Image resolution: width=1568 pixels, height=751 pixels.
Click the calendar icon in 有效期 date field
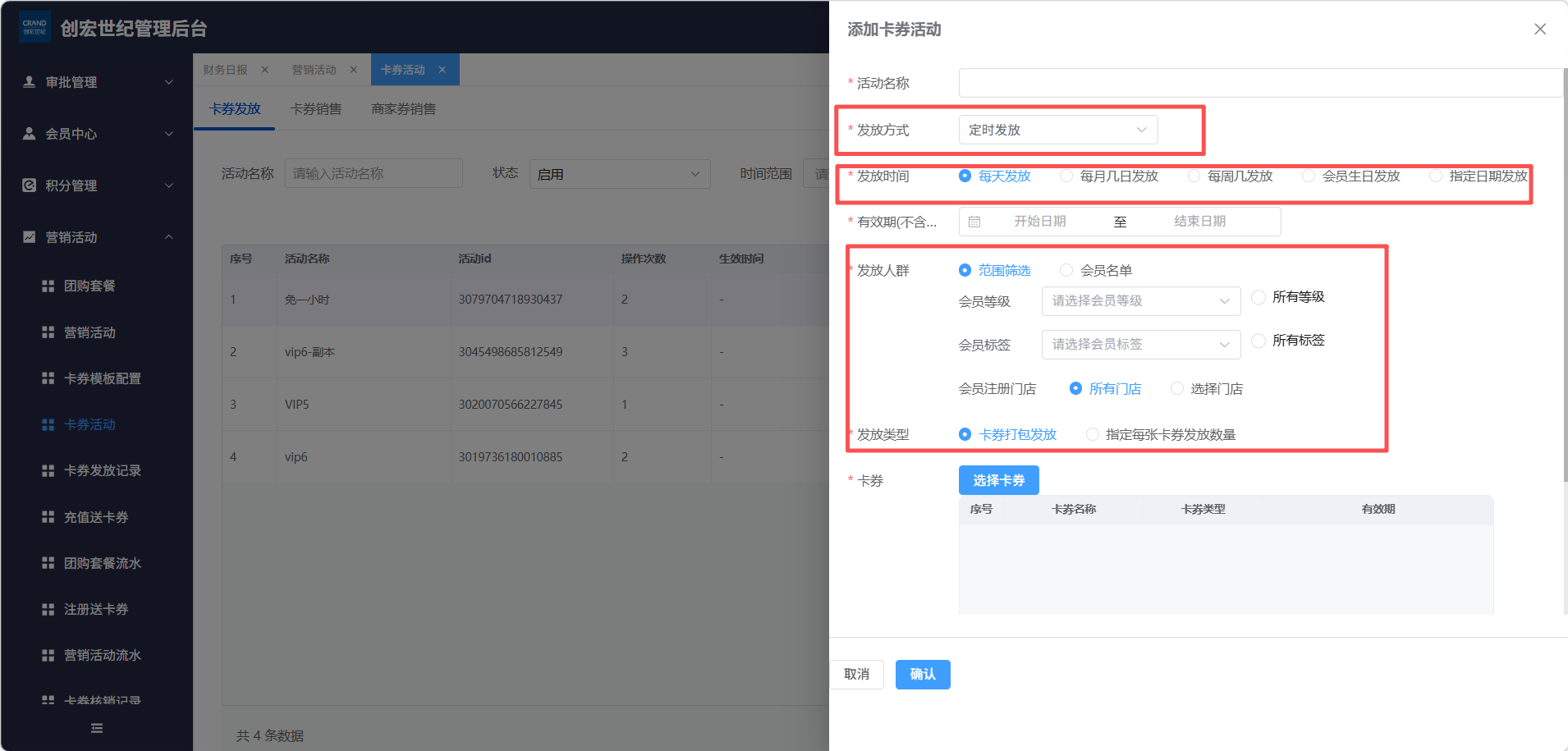coord(974,222)
